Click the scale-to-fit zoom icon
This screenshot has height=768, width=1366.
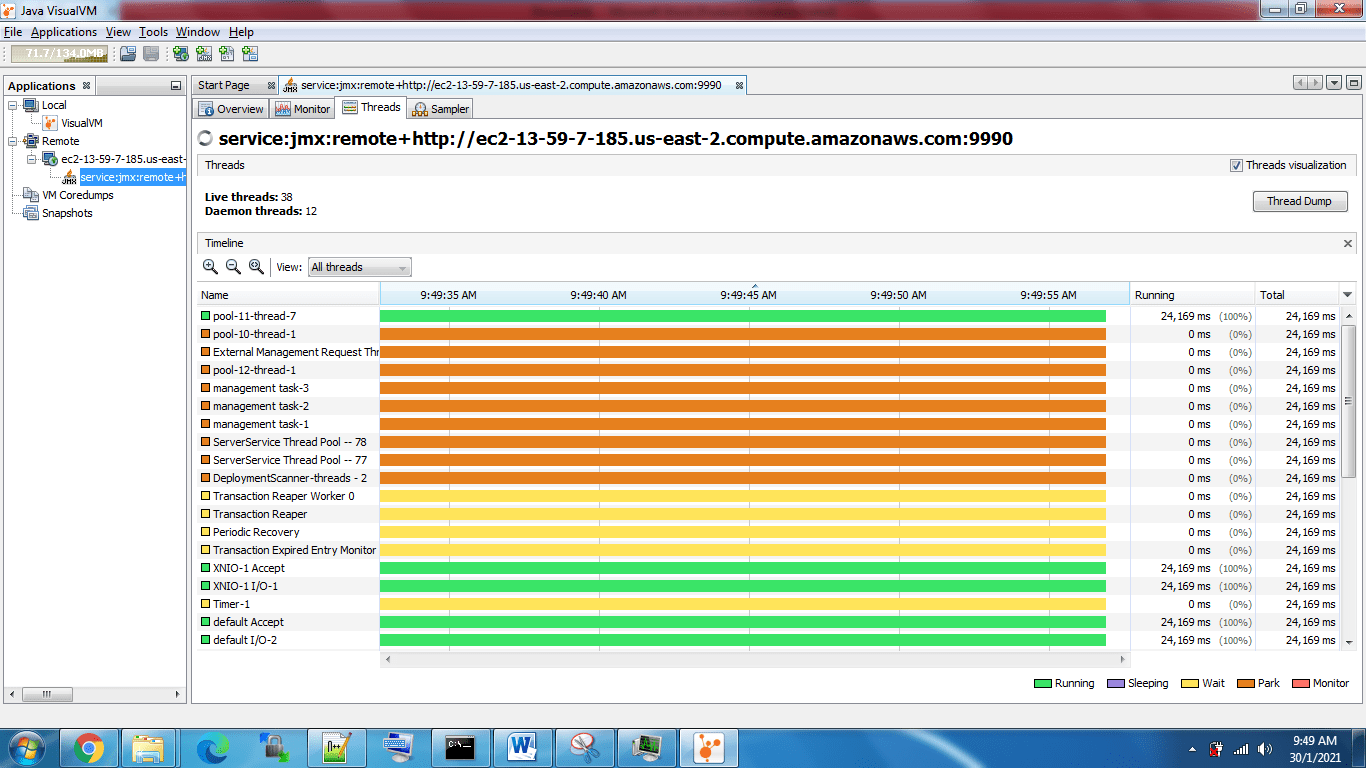pyautogui.click(x=256, y=267)
